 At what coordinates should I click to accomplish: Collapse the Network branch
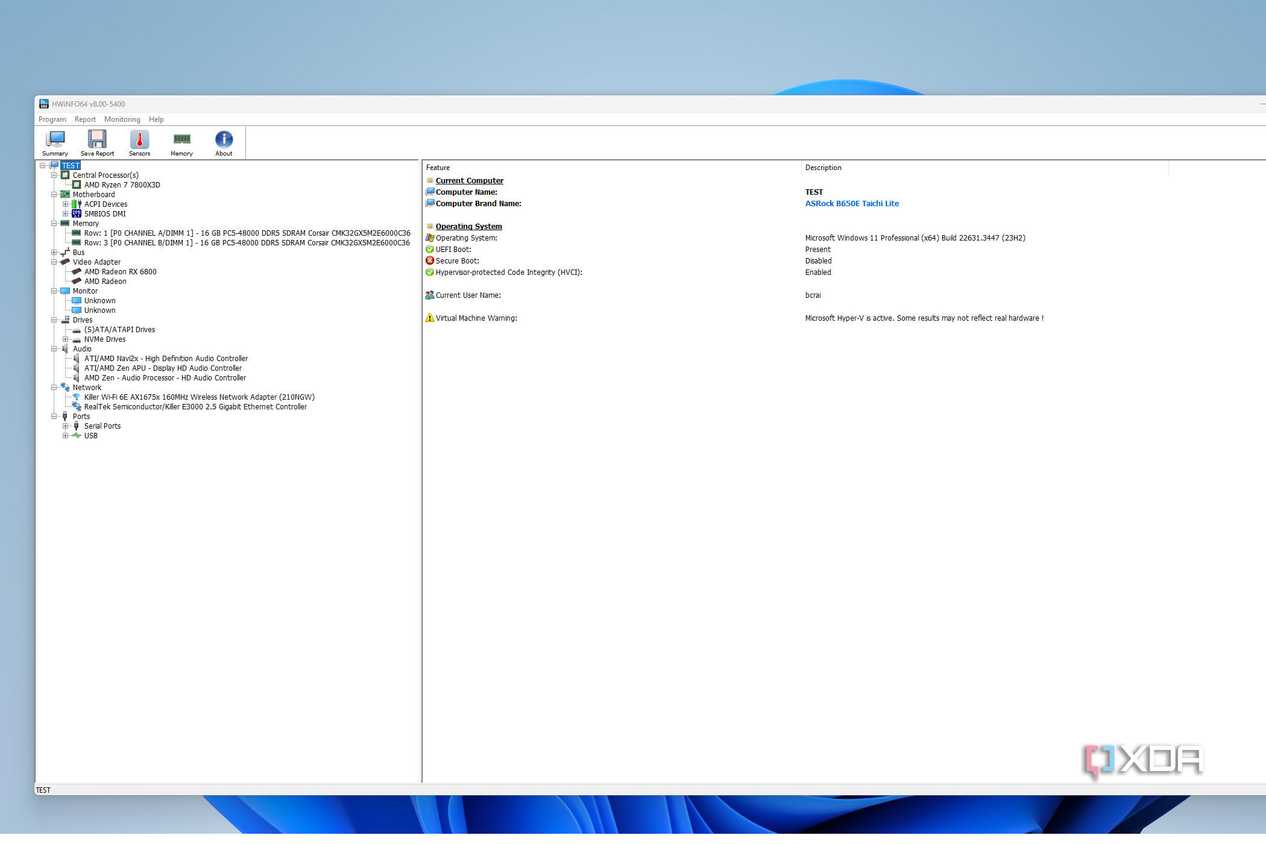tap(54, 387)
